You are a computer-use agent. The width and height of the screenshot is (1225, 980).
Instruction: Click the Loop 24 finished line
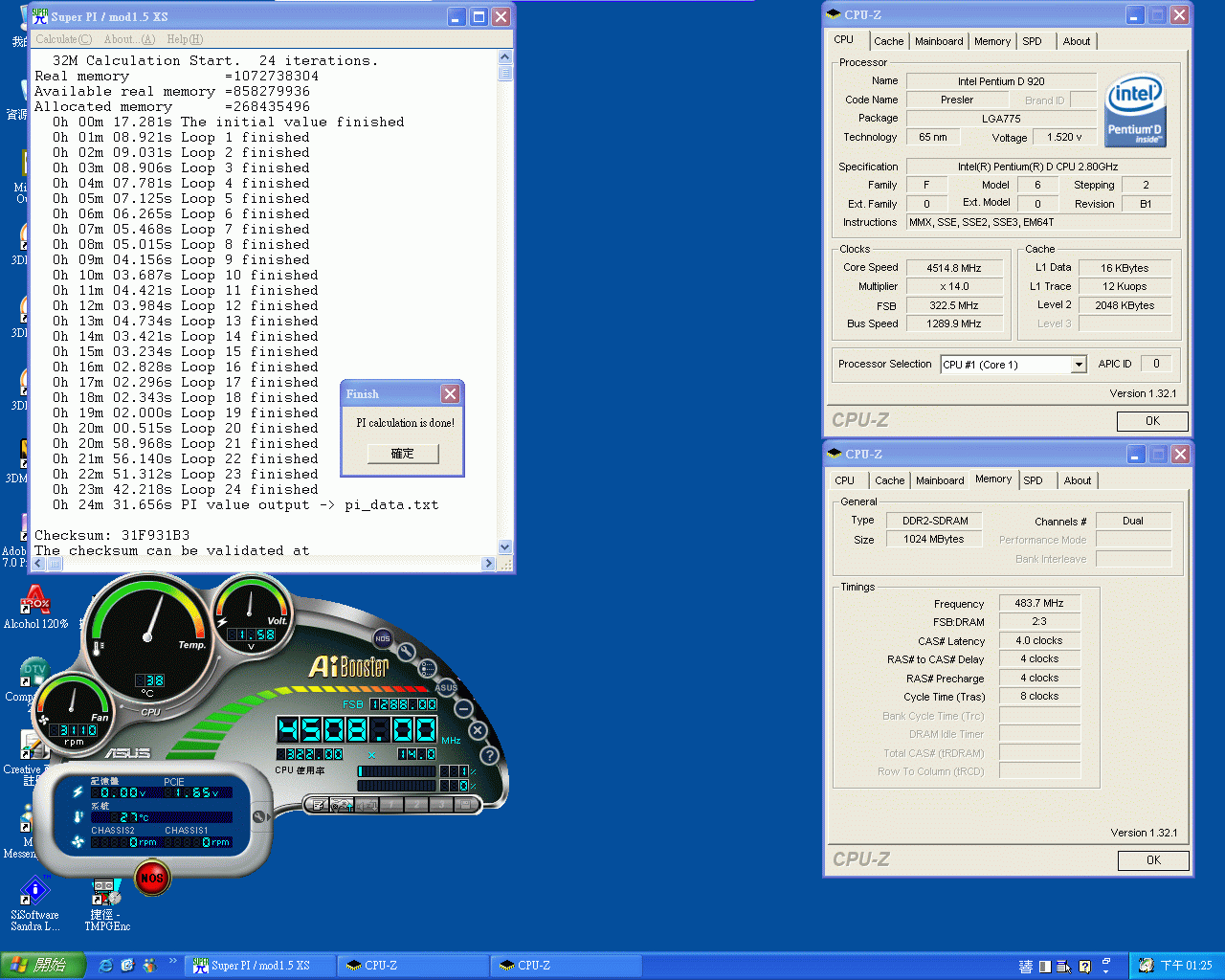(186, 489)
